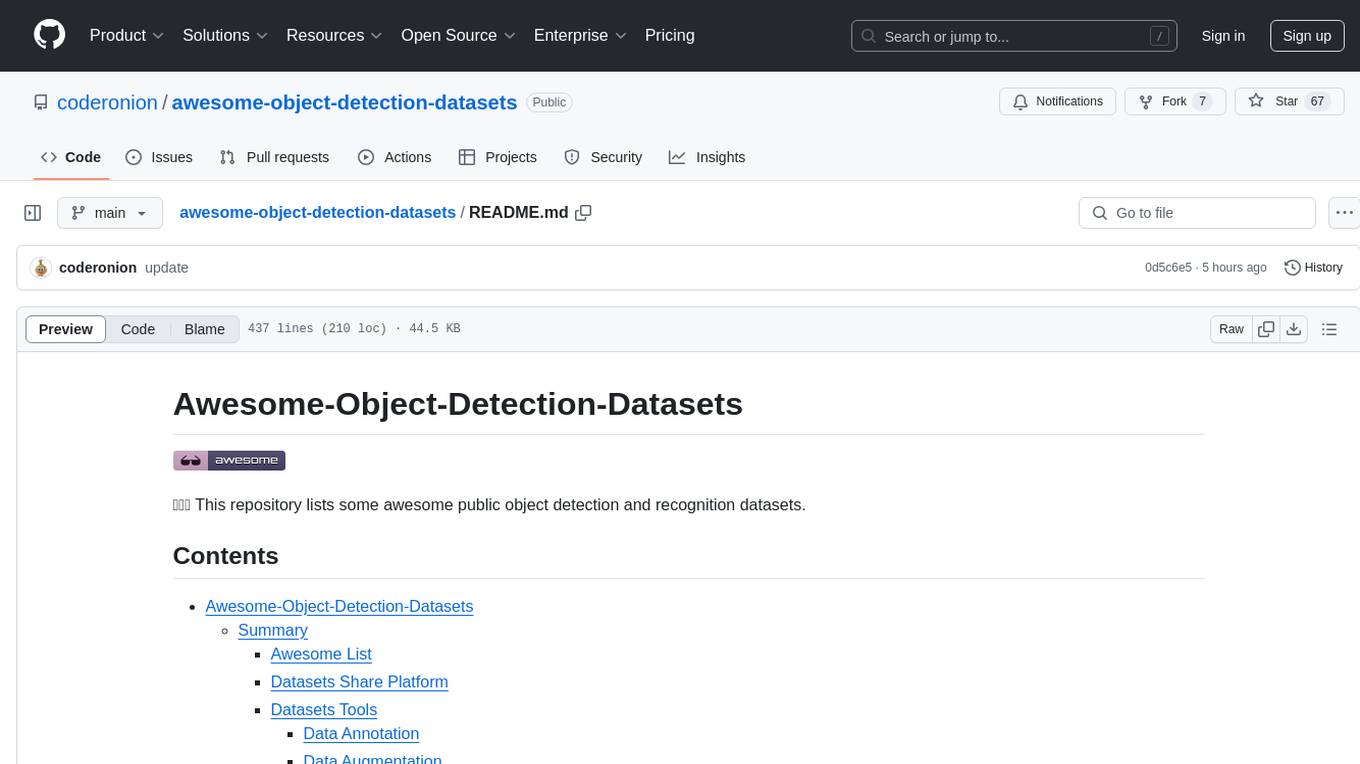Screen dimensions: 1360x764
Task: Switch to the Projects tab
Action: pyautogui.click(x=498, y=157)
